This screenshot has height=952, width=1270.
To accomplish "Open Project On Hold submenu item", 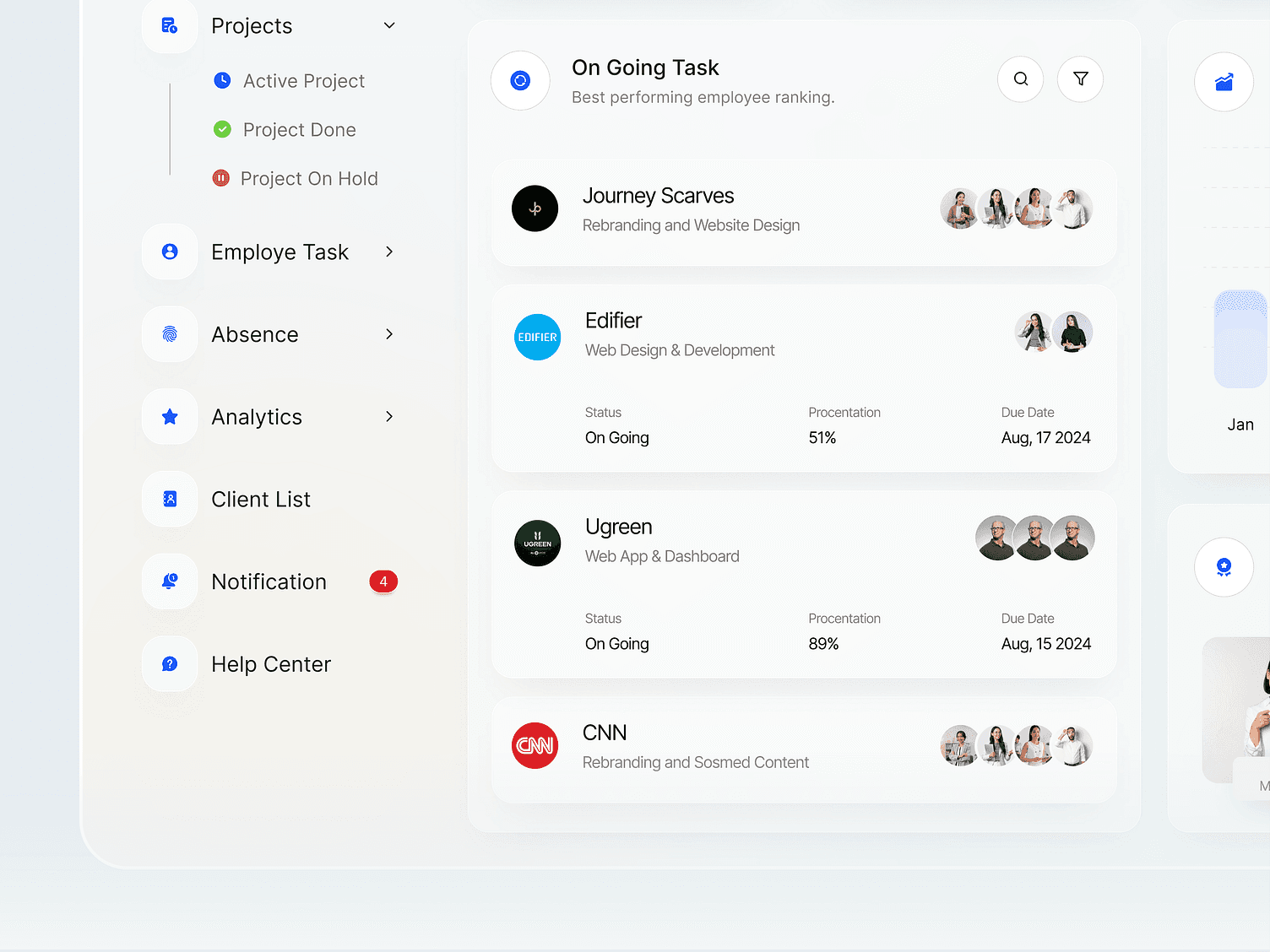I will pos(309,179).
